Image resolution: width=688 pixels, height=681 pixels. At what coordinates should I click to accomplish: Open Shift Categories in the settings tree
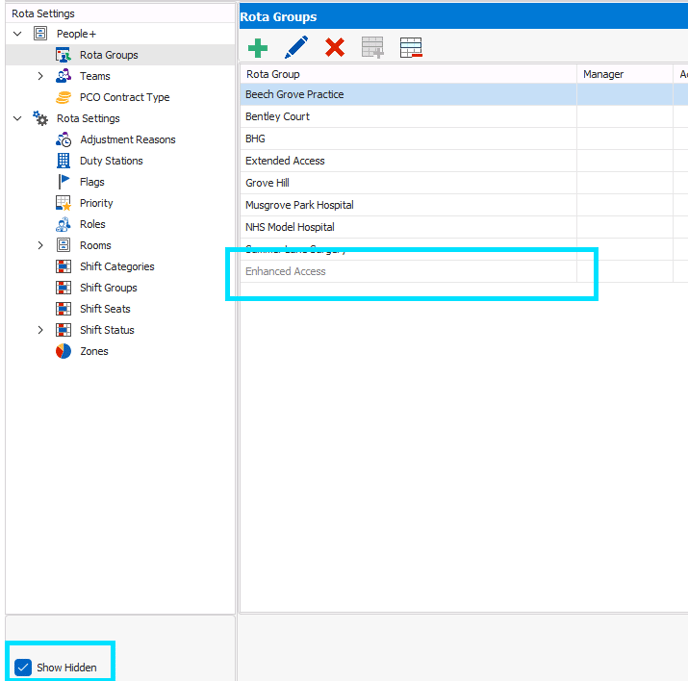pyautogui.click(x=117, y=267)
